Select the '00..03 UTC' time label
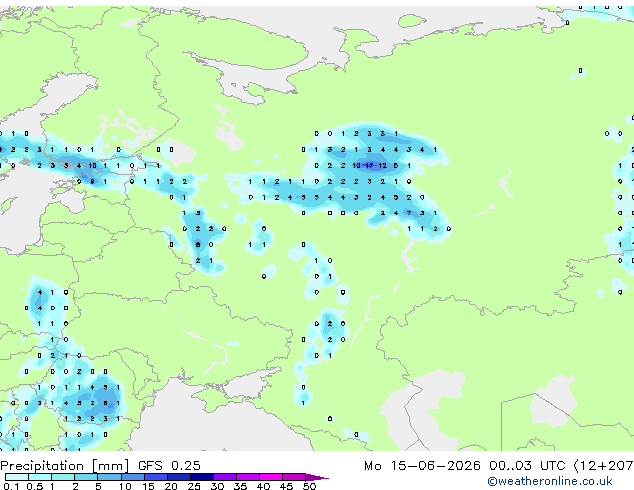The width and height of the screenshot is (634, 490). (527, 466)
